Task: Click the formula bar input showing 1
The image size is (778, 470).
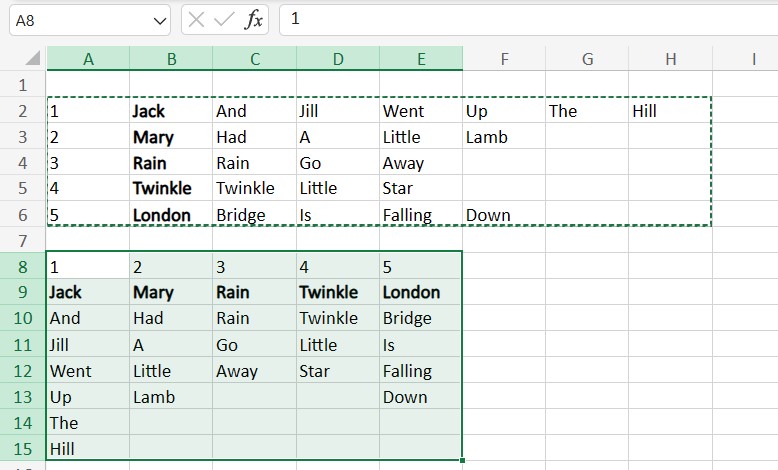Action: [x=529, y=20]
